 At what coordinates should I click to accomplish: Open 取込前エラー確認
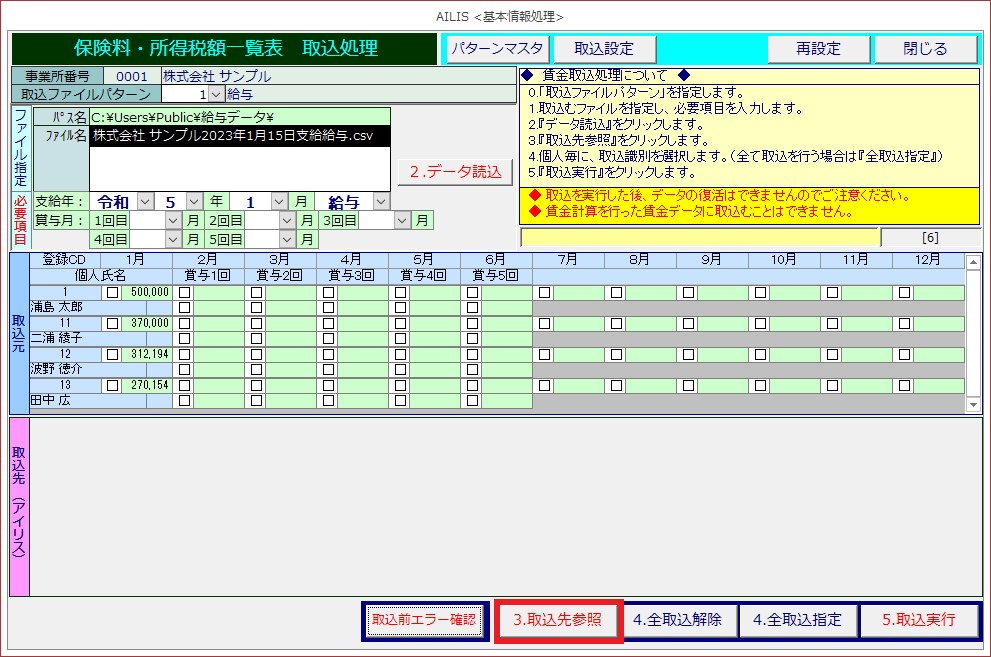pyautogui.click(x=424, y=620)
